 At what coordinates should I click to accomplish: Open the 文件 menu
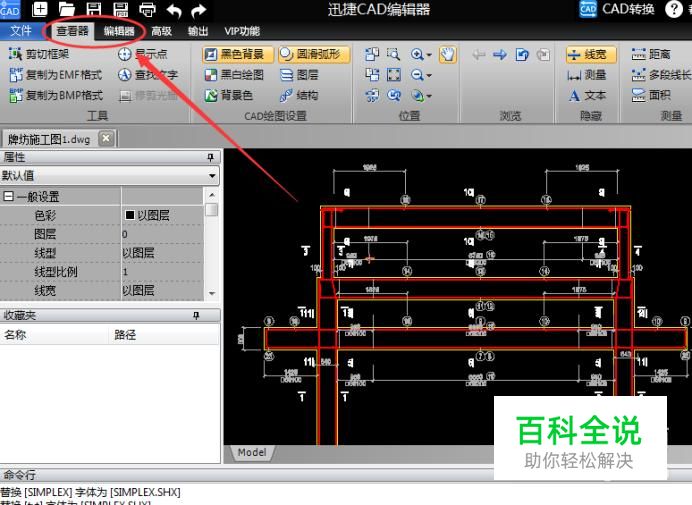coord(20,31)
